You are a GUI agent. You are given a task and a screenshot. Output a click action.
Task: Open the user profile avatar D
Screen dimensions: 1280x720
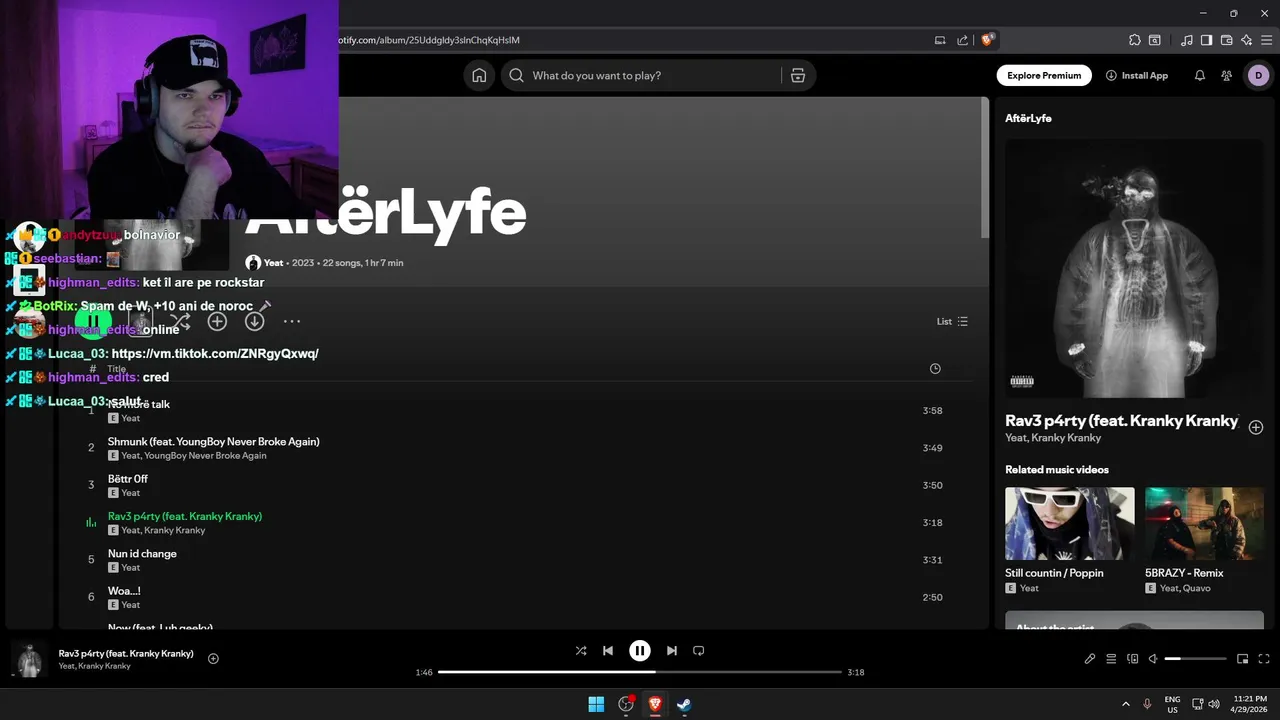coord(1258,75)
